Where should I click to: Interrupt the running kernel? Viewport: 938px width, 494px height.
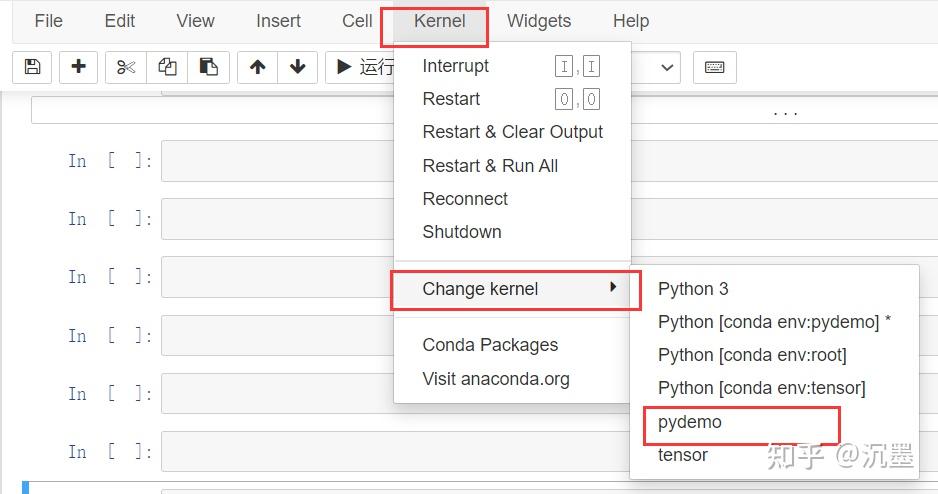[456, 66]
